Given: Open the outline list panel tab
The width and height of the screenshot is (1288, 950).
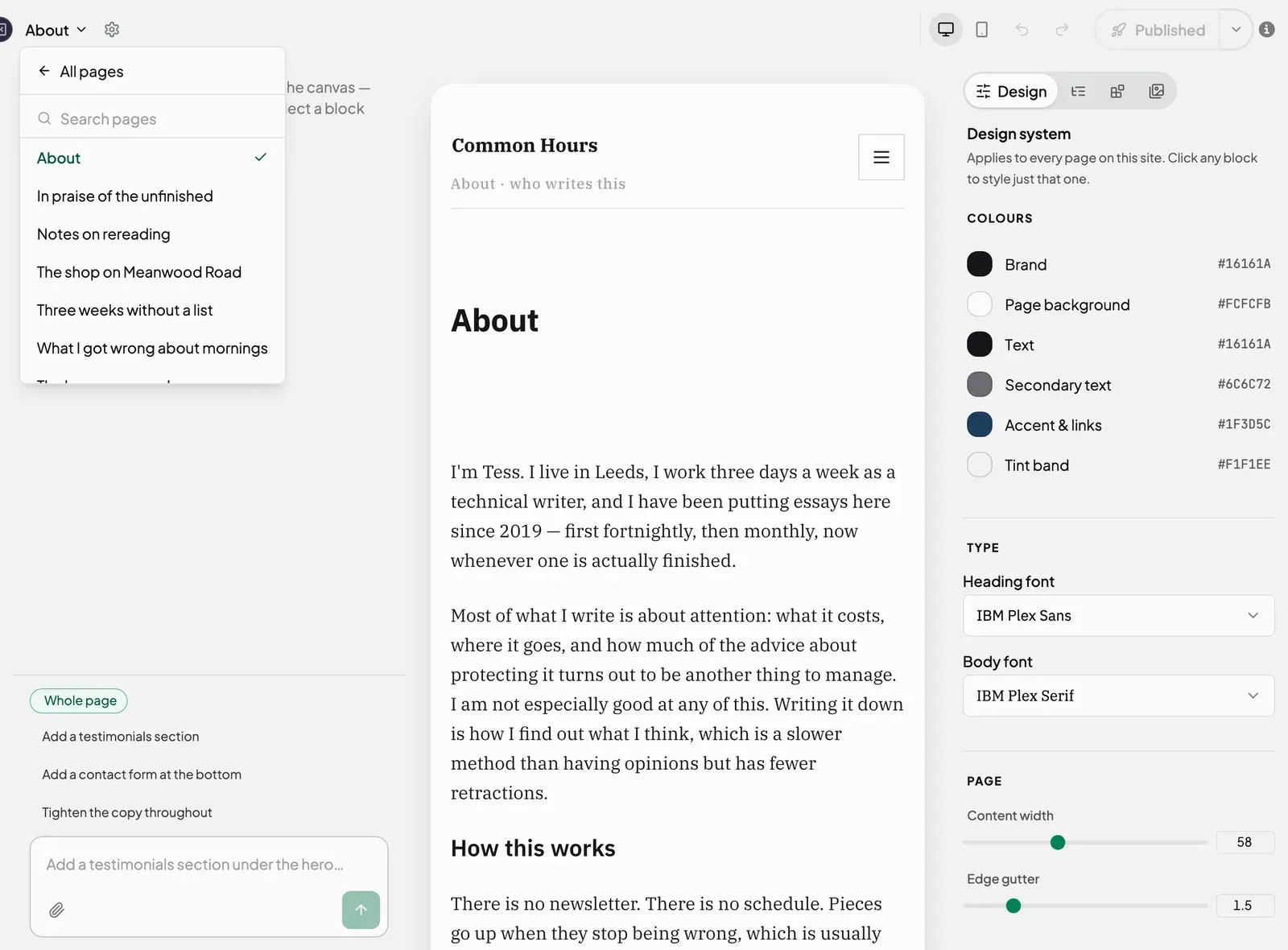Looking at the screenshot, I should 1079,92.
